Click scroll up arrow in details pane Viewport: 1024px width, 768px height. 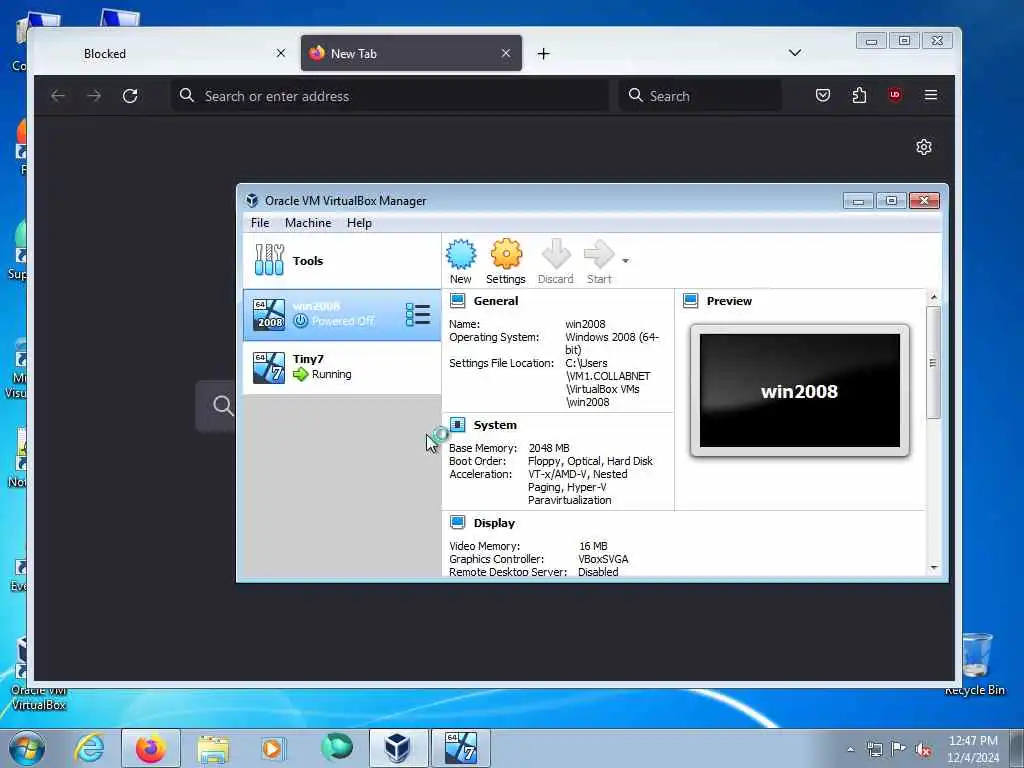[x=934, y=297]
